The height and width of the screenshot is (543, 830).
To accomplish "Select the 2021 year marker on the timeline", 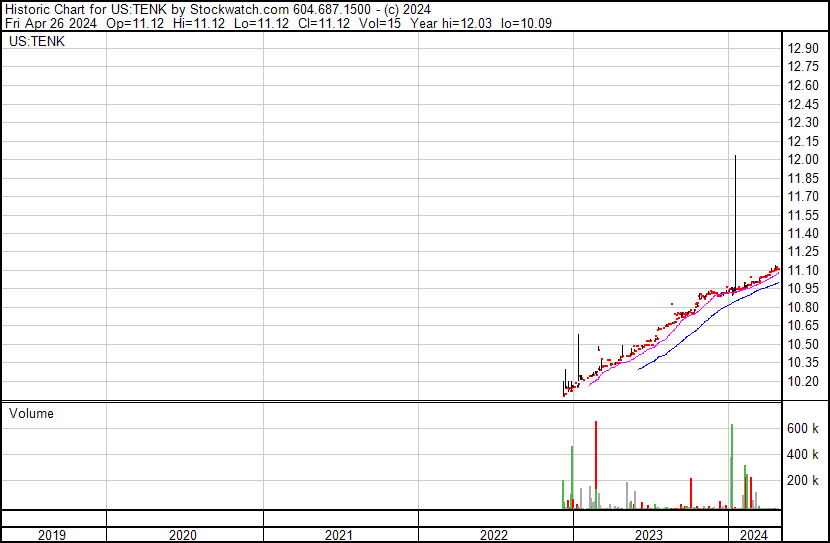I will pyautogui.click(x=340, y=535).
